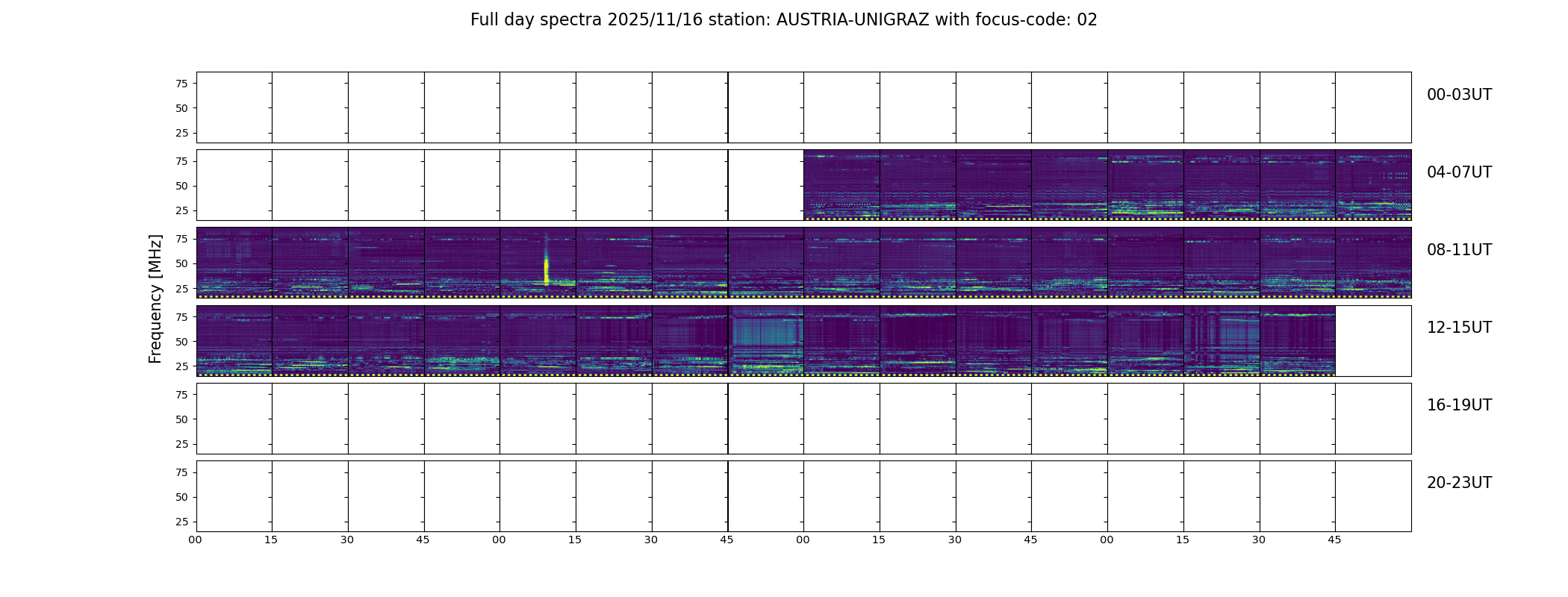Select the 12-15UT row label
Screen dimensions: 1568x597
(1459, 328)
